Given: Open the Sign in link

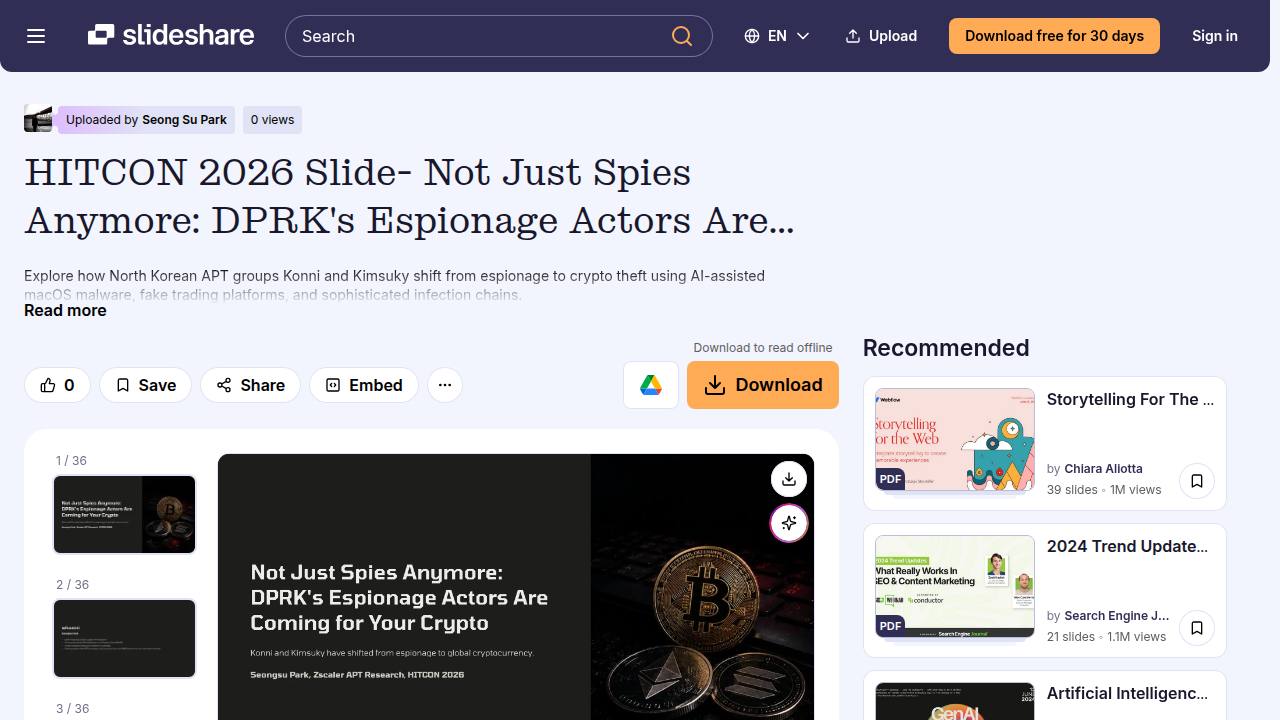Looking at the screenshot, I should (1214, 36).
